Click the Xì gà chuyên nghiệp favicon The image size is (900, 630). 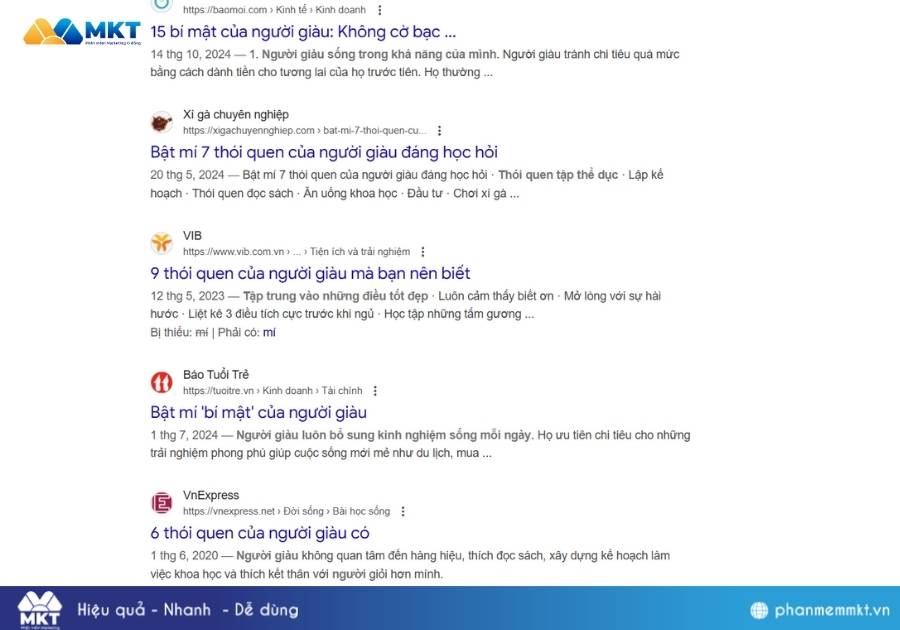[x=161, y=122]
